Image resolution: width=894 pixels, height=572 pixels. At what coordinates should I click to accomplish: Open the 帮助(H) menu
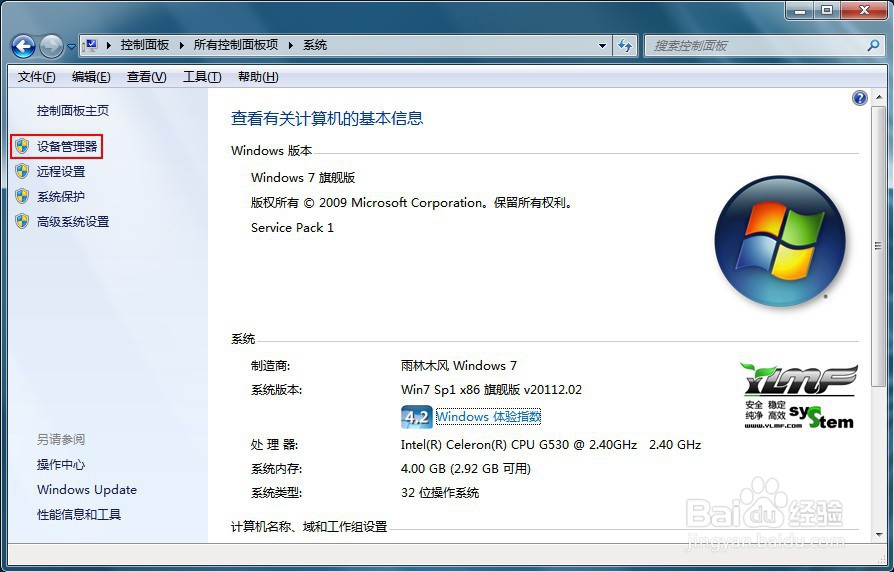258,76
